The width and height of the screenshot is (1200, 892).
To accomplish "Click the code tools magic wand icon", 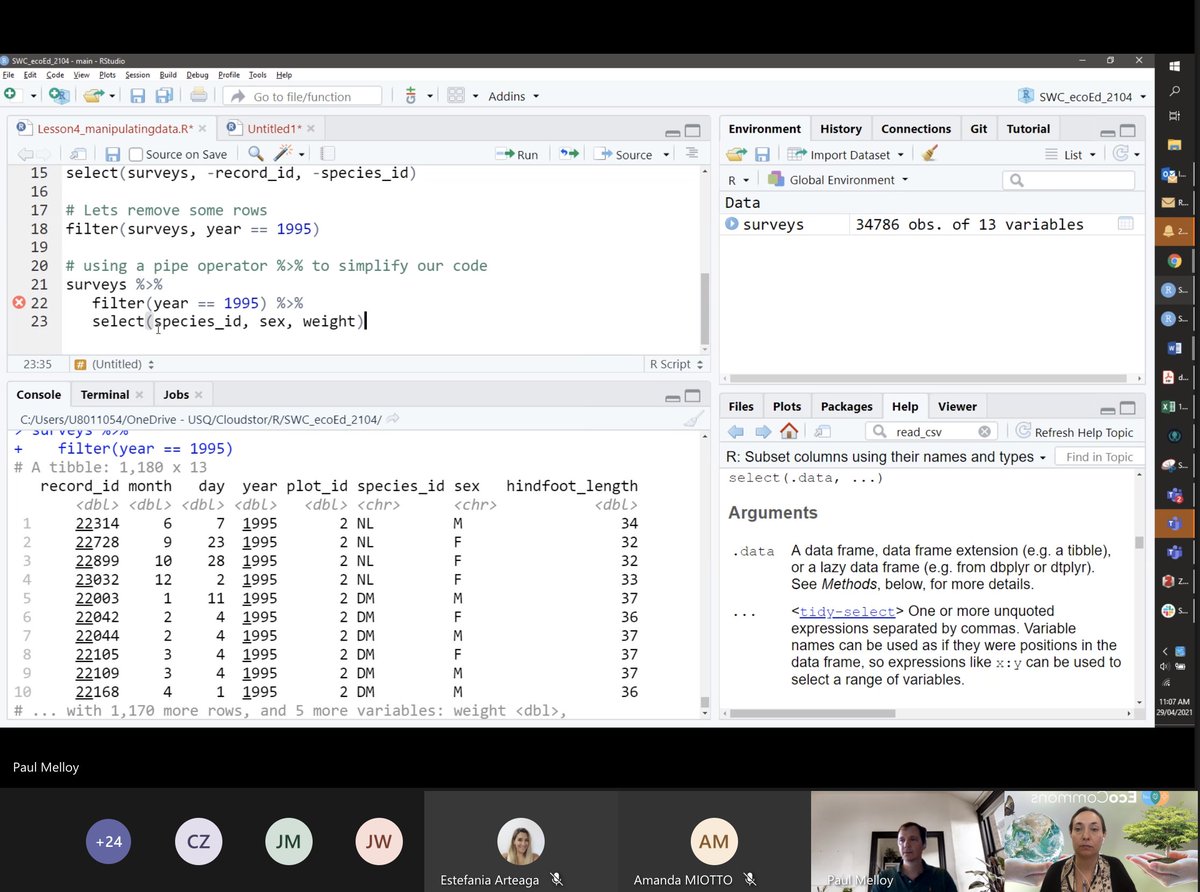I will click(283, 154).
